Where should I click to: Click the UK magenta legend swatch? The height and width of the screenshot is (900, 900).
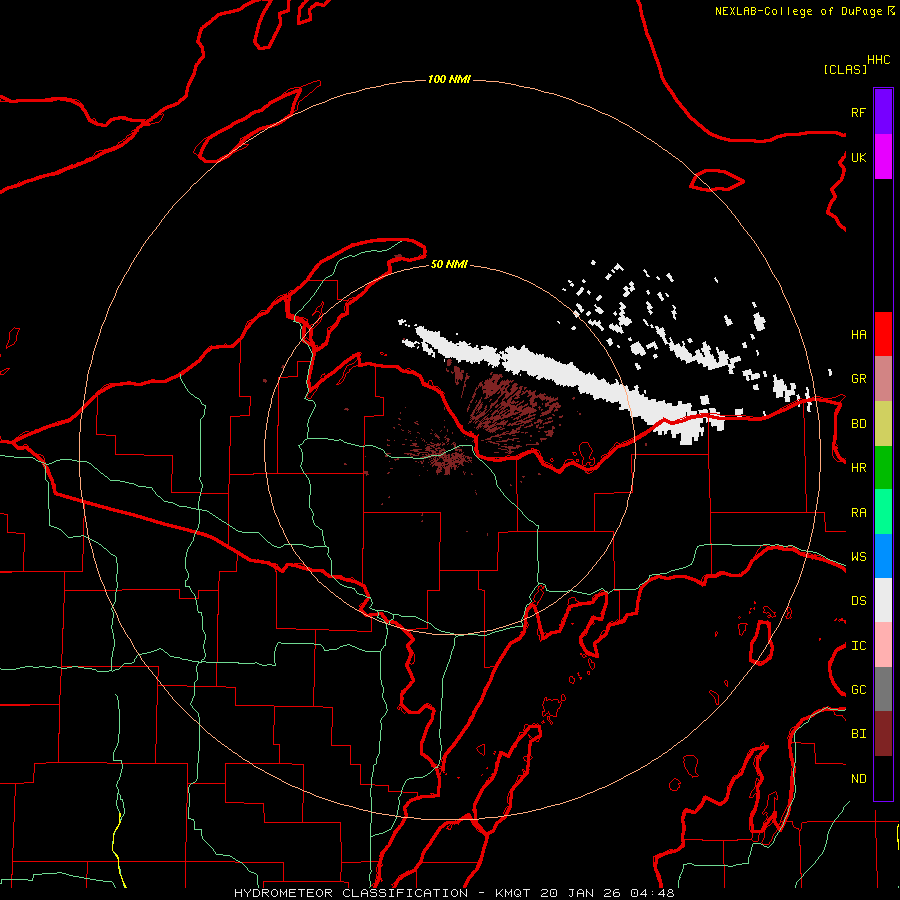point(883,157)
